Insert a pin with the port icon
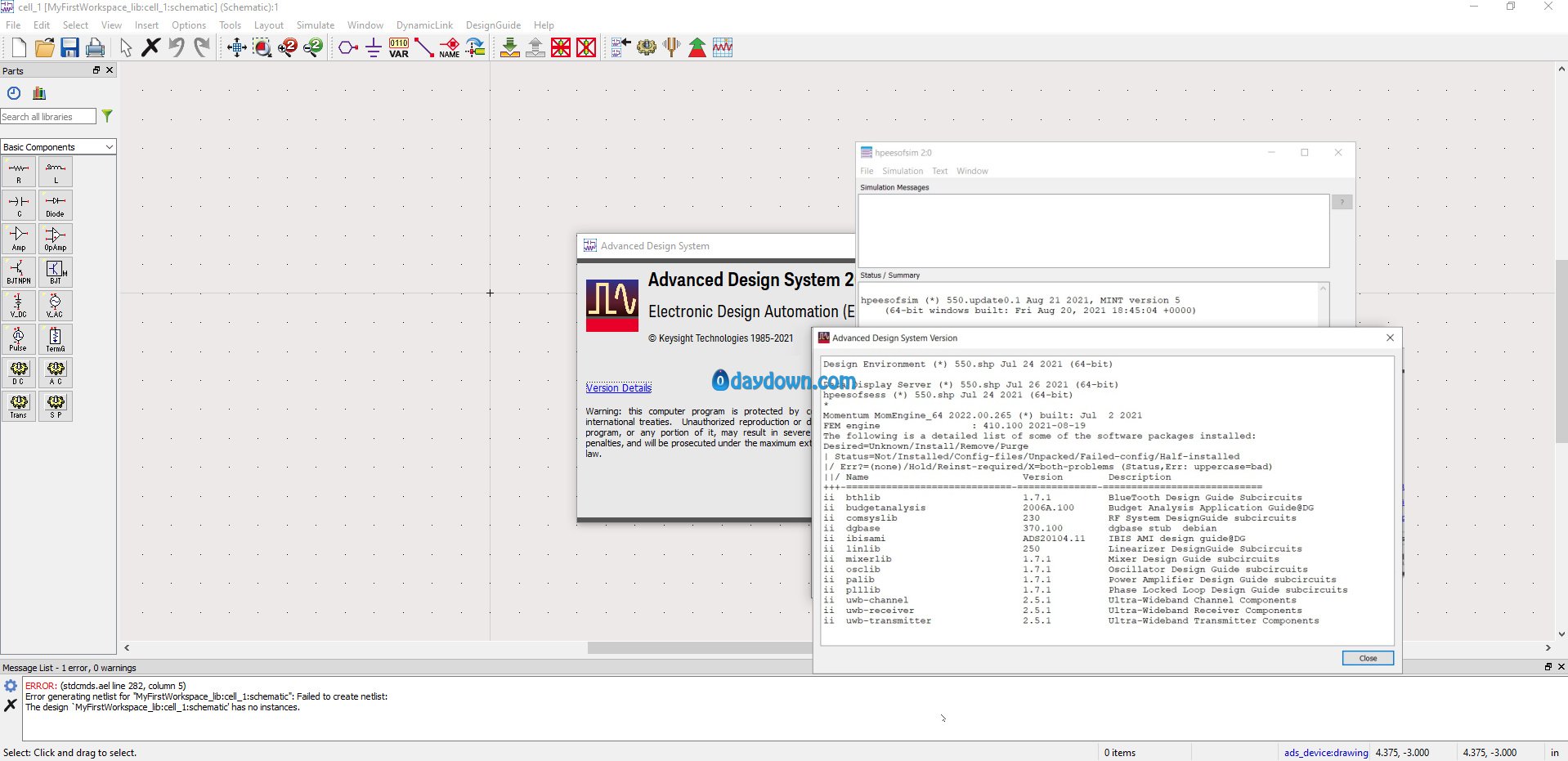This screenshot has width=1568, height=761. coord(348,47)
